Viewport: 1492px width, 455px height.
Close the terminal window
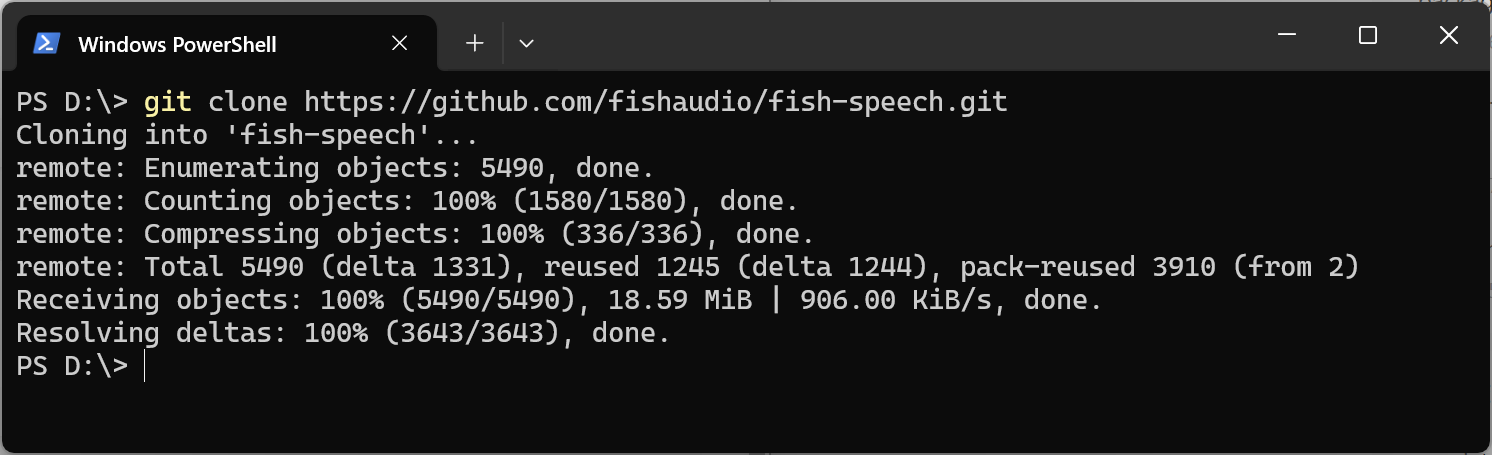point(1448,36)
